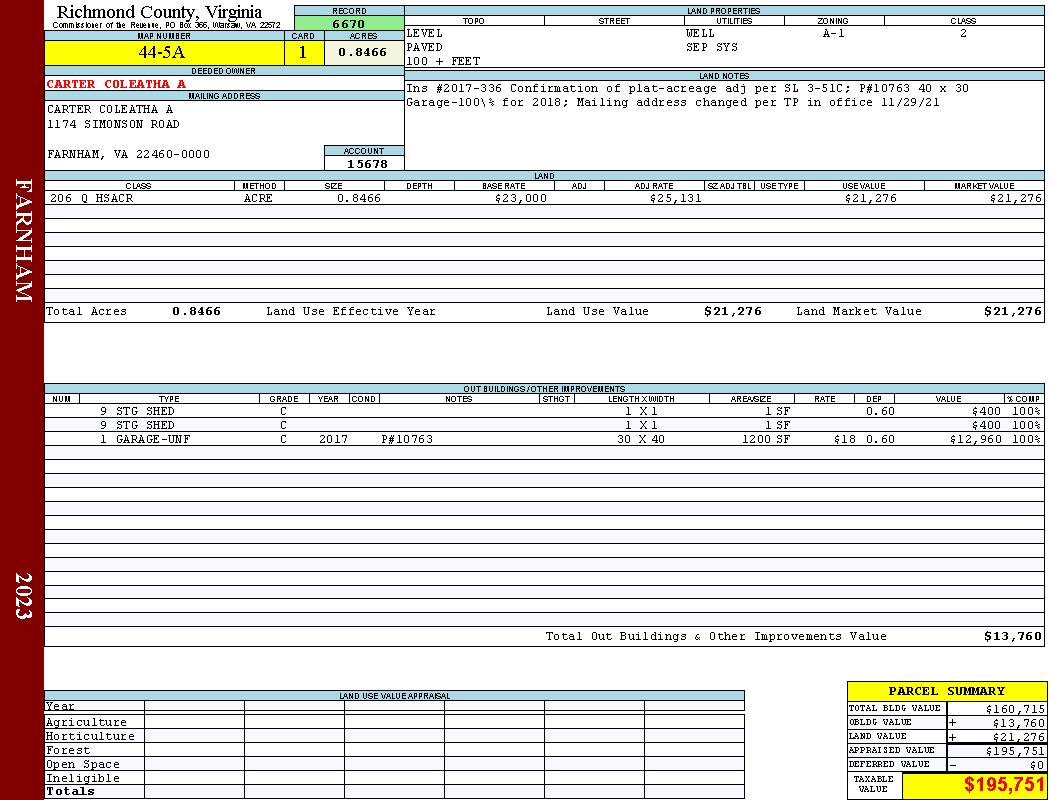
Task: Select Total Out Buildings value $13,760
Action: pos(1013,637)
